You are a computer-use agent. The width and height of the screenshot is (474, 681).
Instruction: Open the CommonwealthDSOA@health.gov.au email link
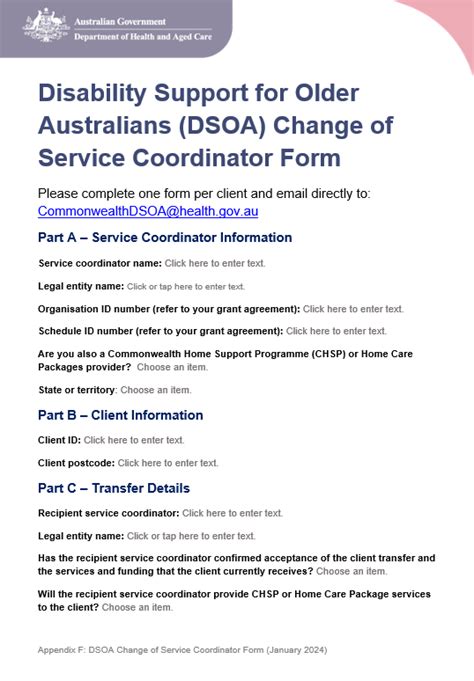(x=148, y=211)
